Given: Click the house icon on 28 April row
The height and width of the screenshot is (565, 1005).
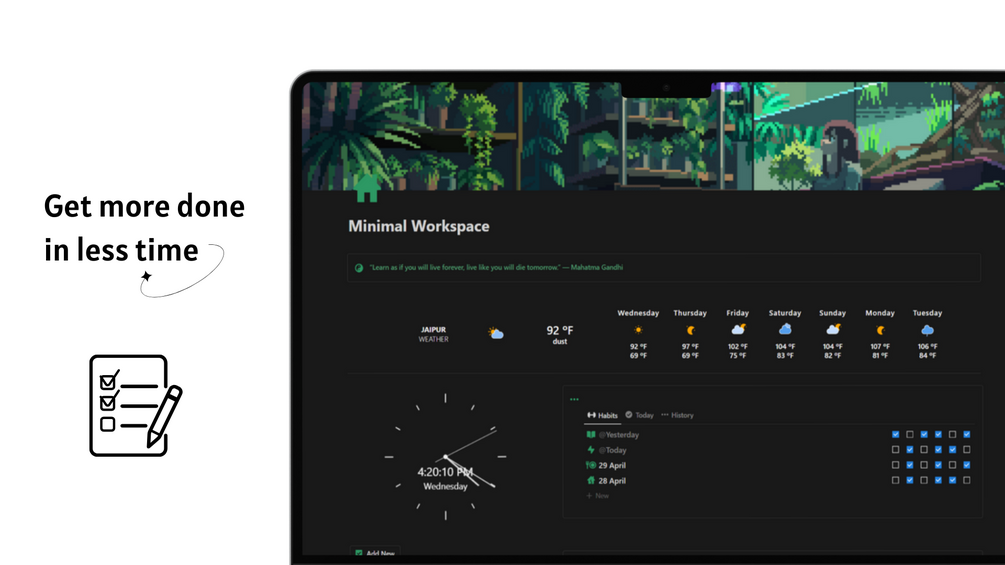Looking at the screenshot, I should (x=591, y=480).
